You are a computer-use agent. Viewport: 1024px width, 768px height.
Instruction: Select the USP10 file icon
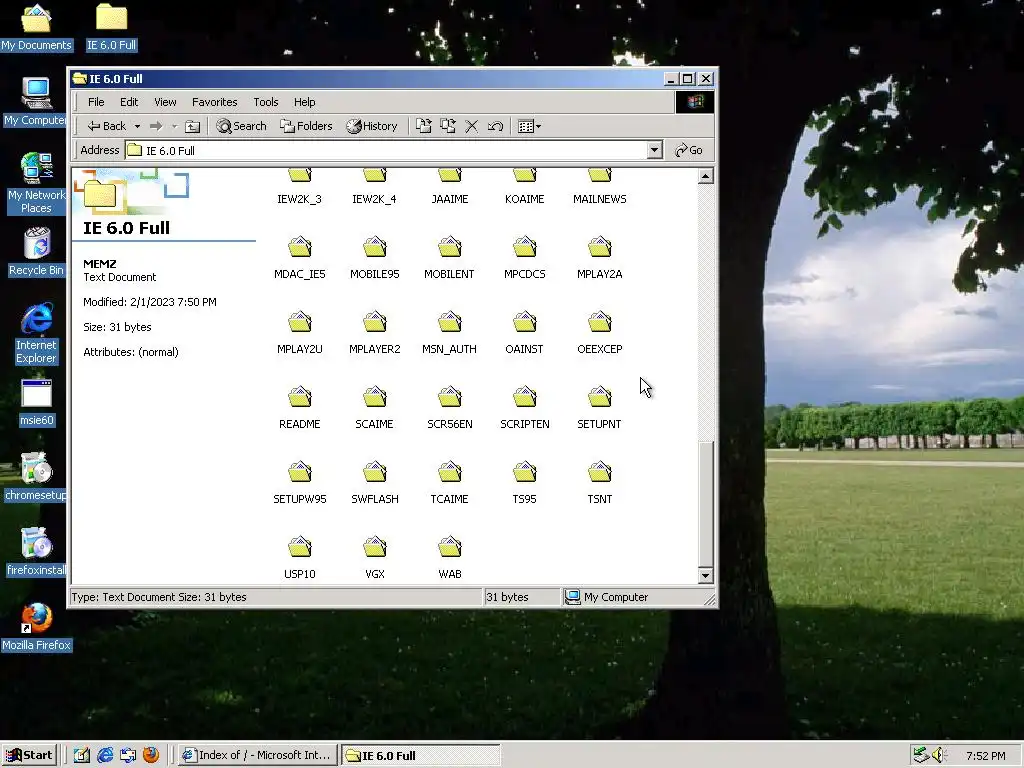[300, 547]
